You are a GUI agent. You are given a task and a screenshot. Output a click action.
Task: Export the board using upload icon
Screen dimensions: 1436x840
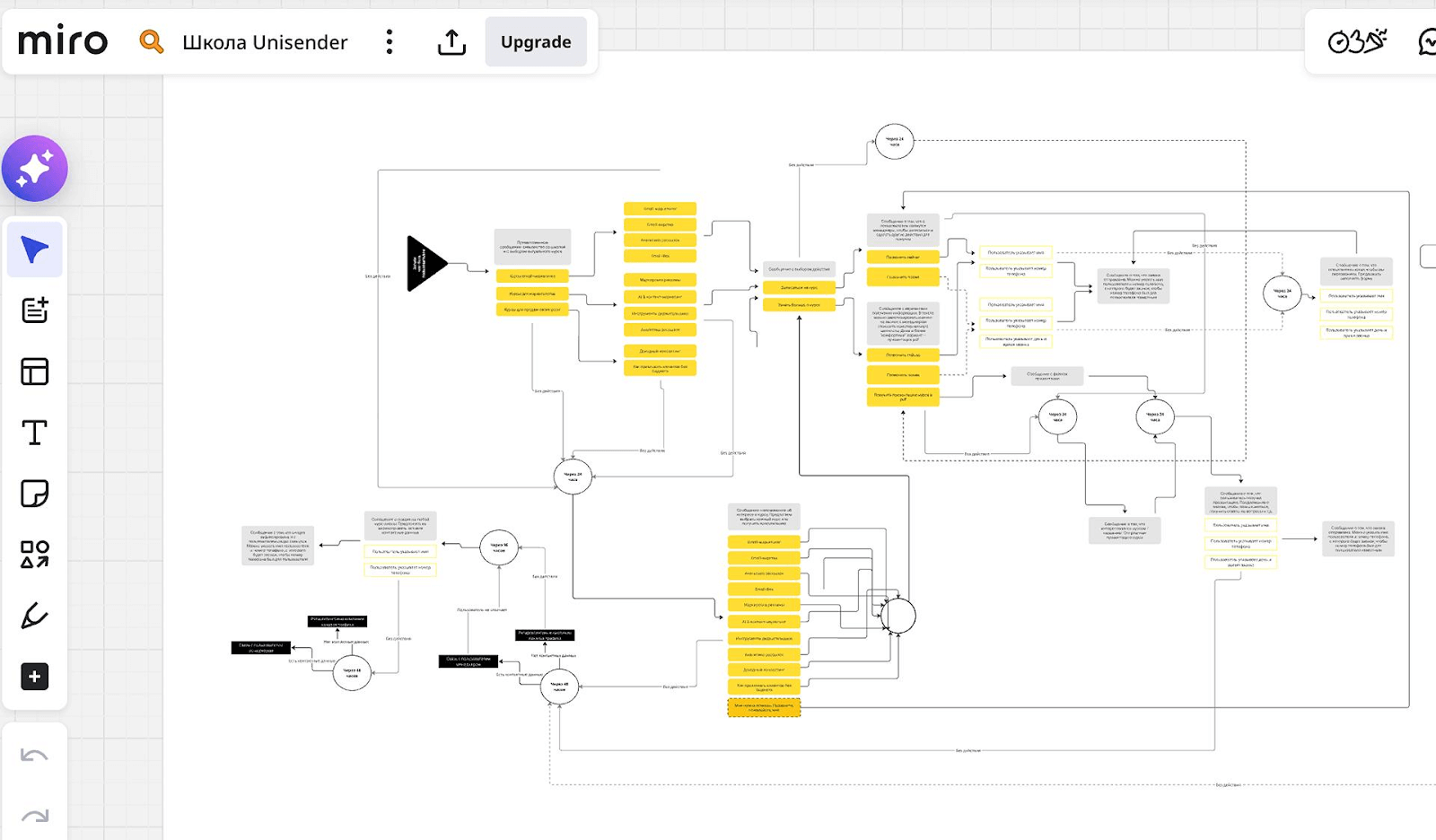pos(451,42)
